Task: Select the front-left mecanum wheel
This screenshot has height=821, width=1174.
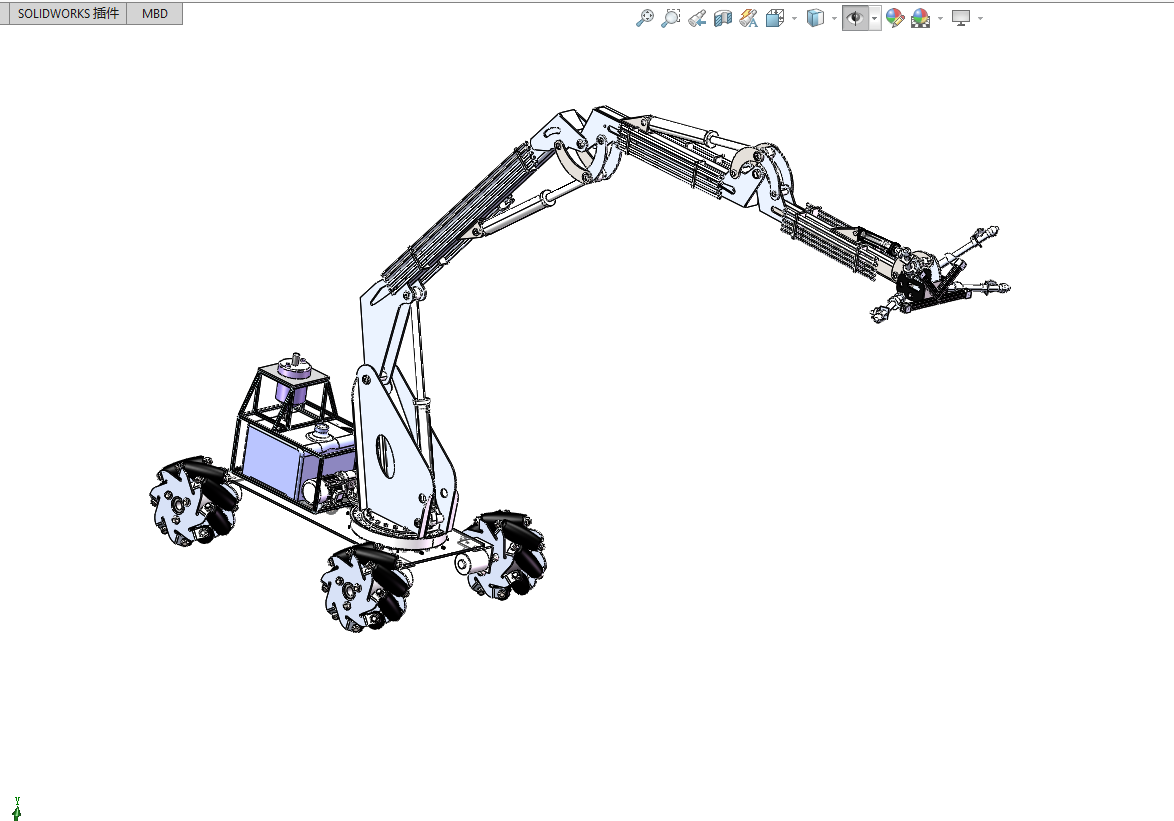Action: [x=365, y=588]
